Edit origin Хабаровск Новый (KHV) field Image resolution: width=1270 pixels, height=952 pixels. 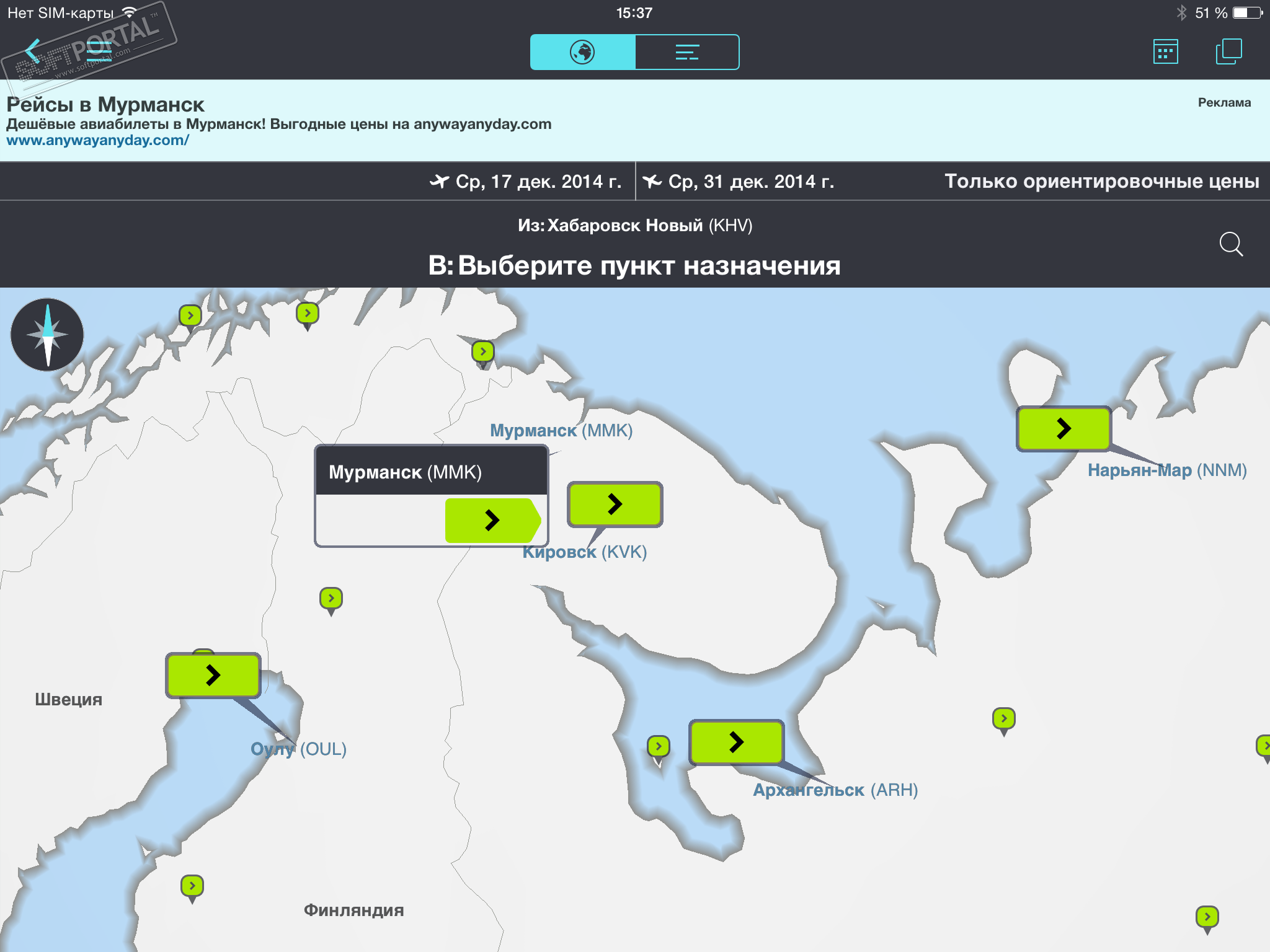(635, 225)
